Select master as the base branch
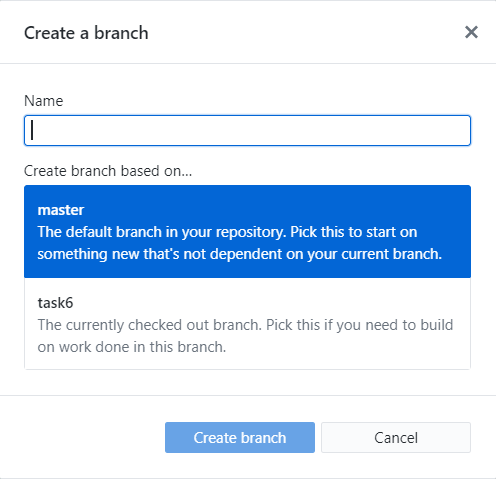Viewport: 496px width, 479px height. [x=247, y=232]
